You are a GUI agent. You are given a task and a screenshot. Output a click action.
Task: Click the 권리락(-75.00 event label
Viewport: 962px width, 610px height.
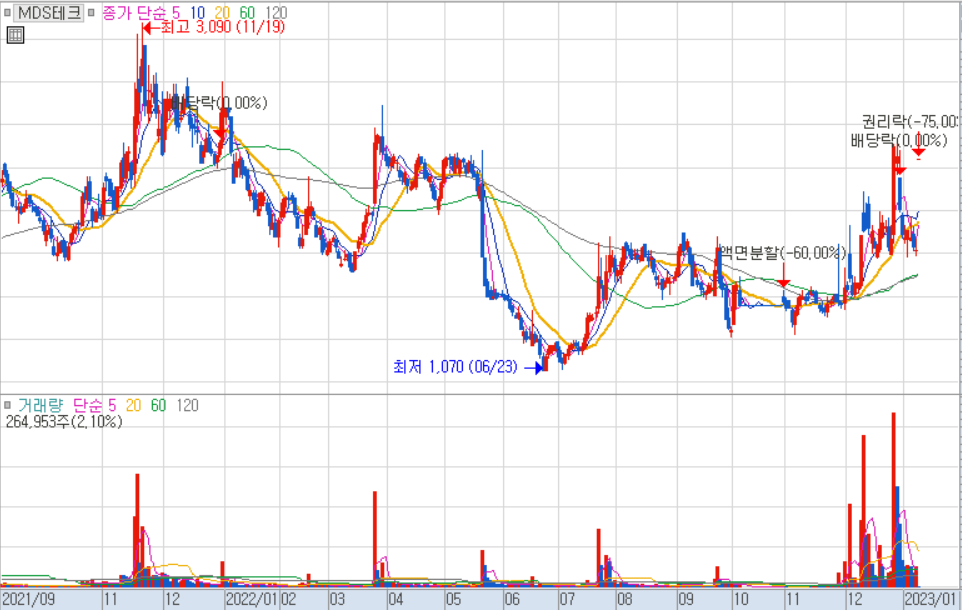pos(910,121)
